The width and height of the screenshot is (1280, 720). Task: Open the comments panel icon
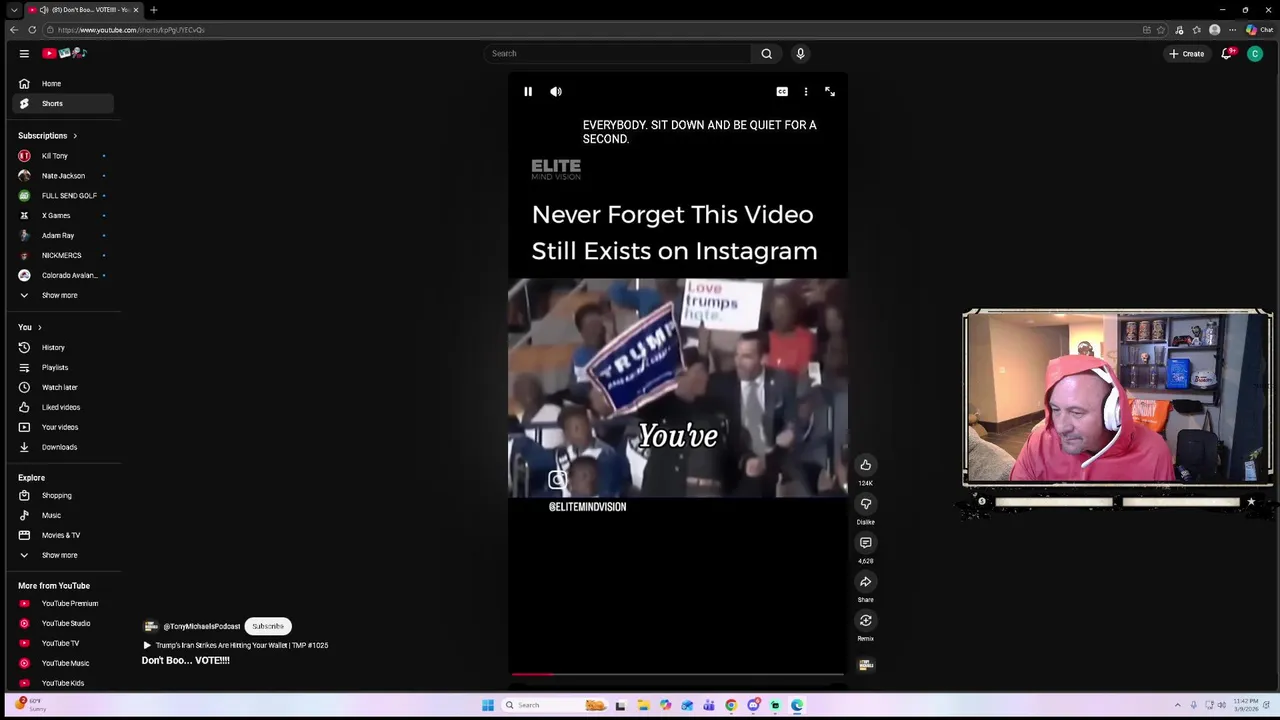(x=866, y=543)
